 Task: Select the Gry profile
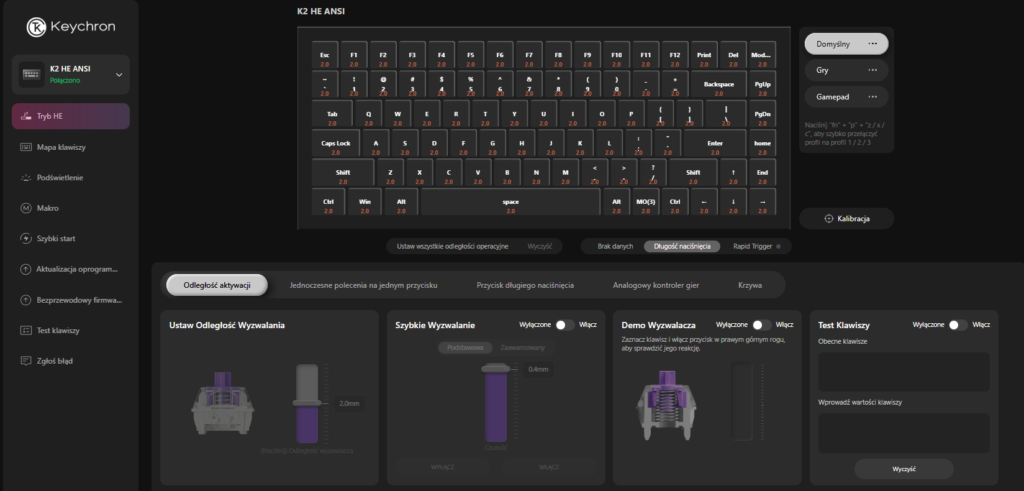point(846,70)
